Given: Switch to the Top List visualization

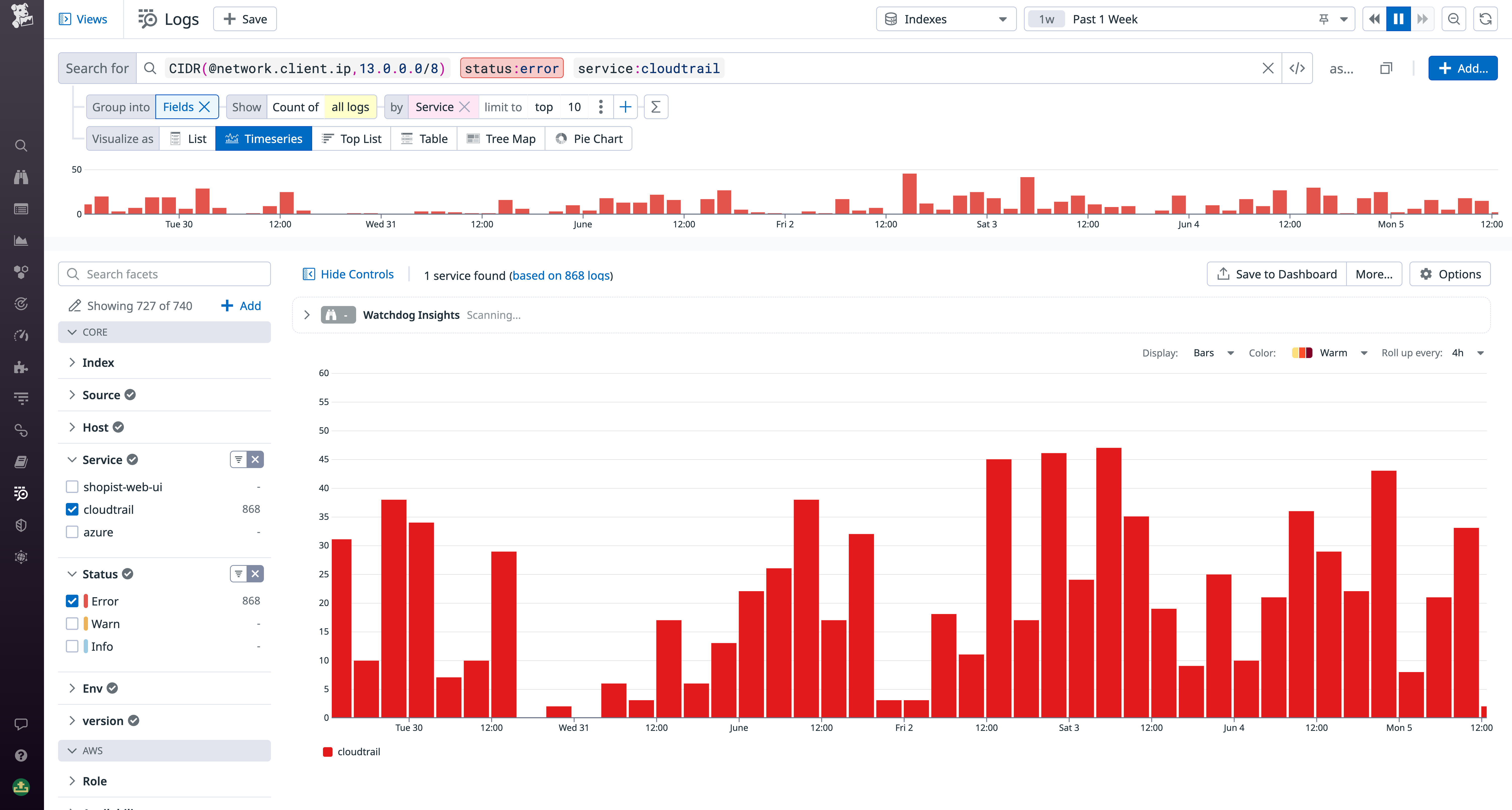Looking at the screenshot, I should pyautogui.click(x=352, y=138).
